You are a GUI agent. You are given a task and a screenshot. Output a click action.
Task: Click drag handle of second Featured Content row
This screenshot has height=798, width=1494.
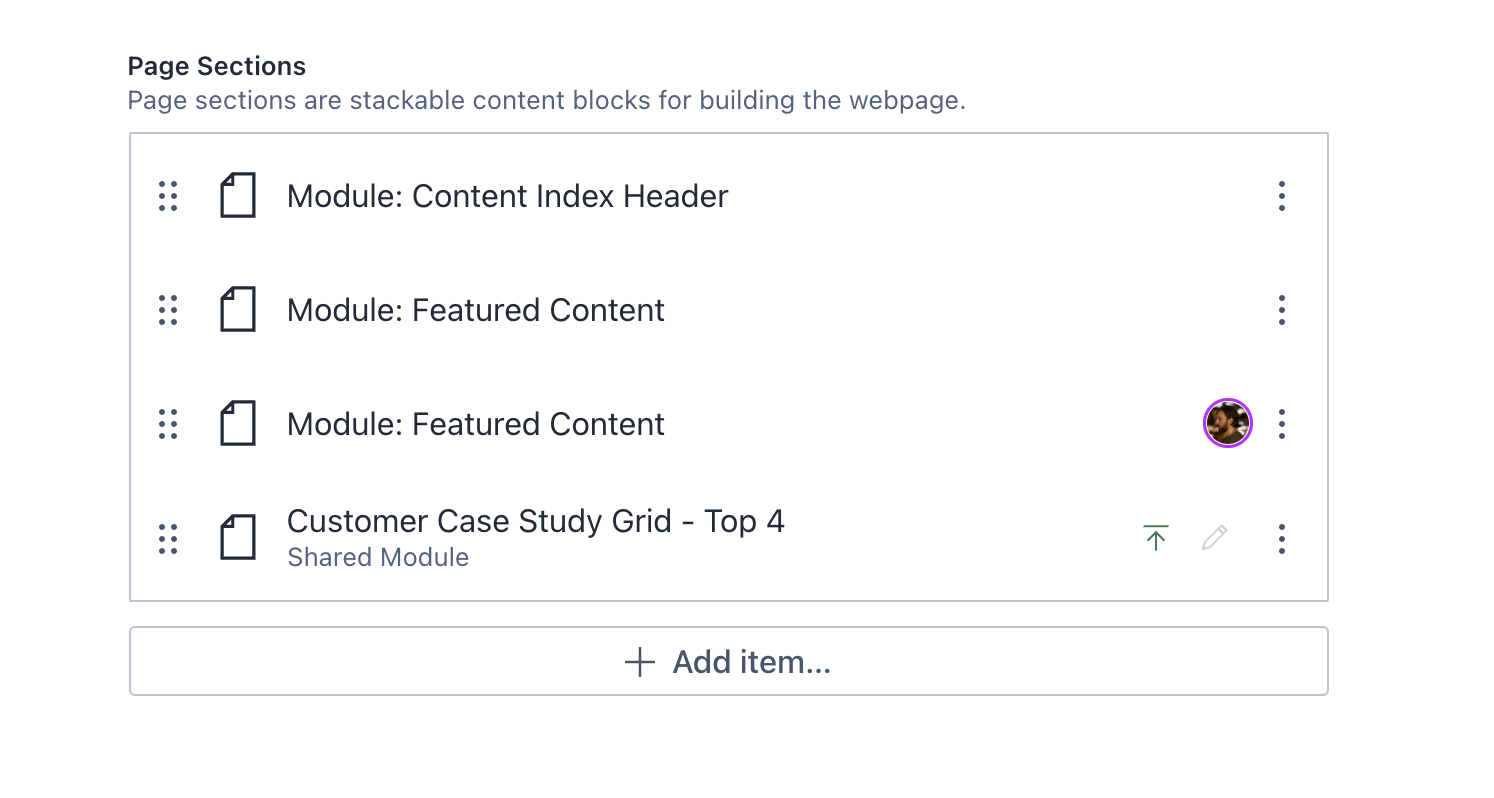(168, 424)
